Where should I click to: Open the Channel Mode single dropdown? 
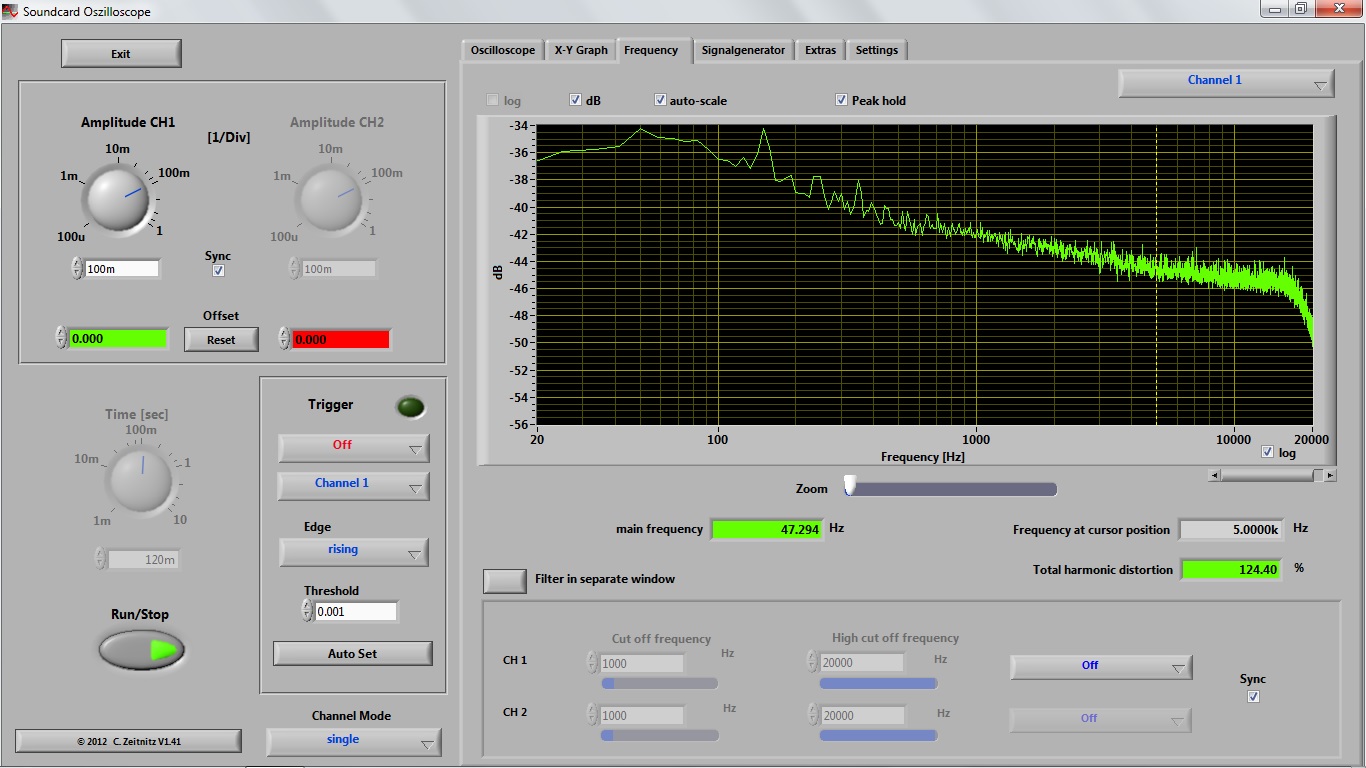tap(353, 741)
